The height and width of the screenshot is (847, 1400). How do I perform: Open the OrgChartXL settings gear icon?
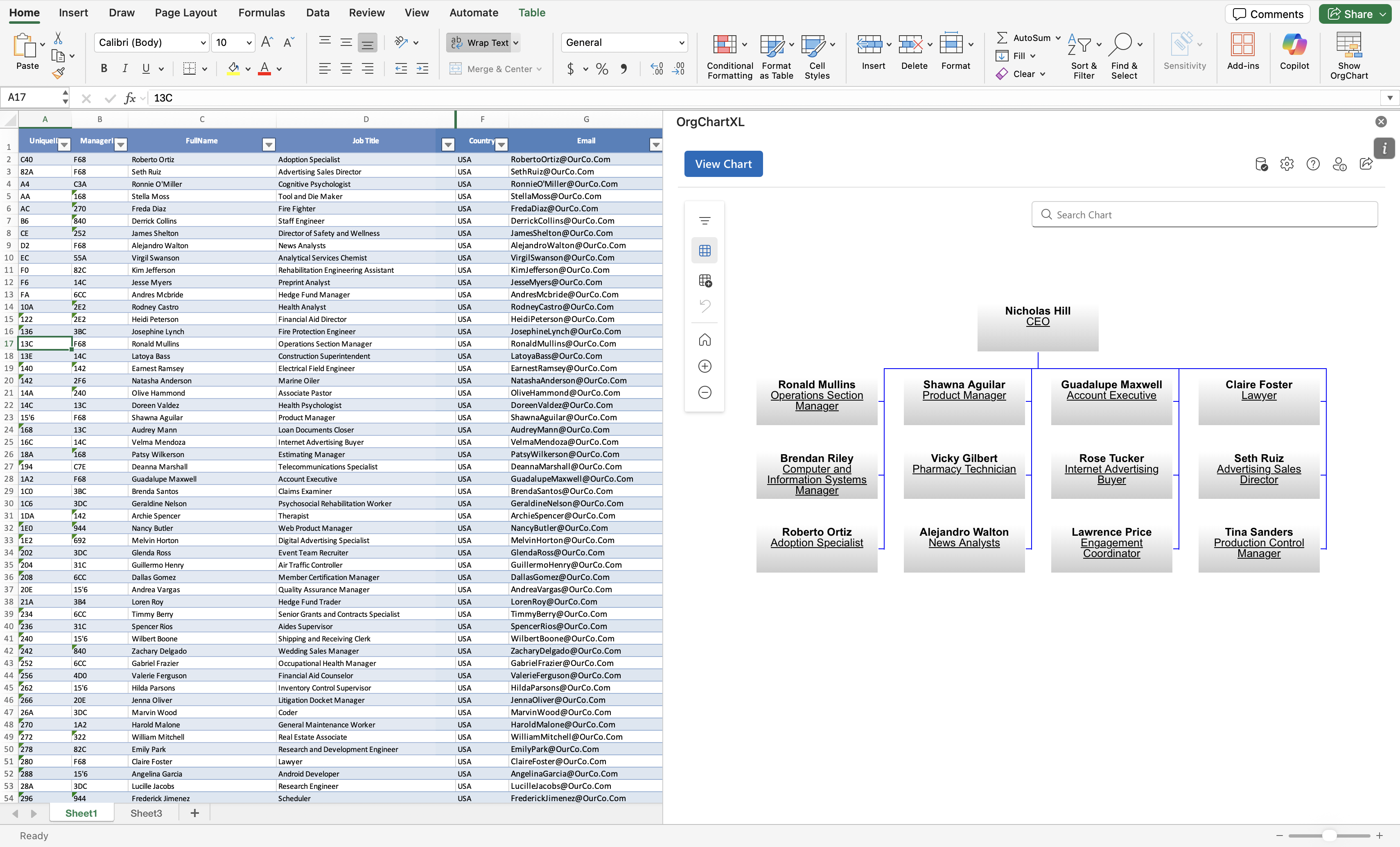pos(1286,164)
